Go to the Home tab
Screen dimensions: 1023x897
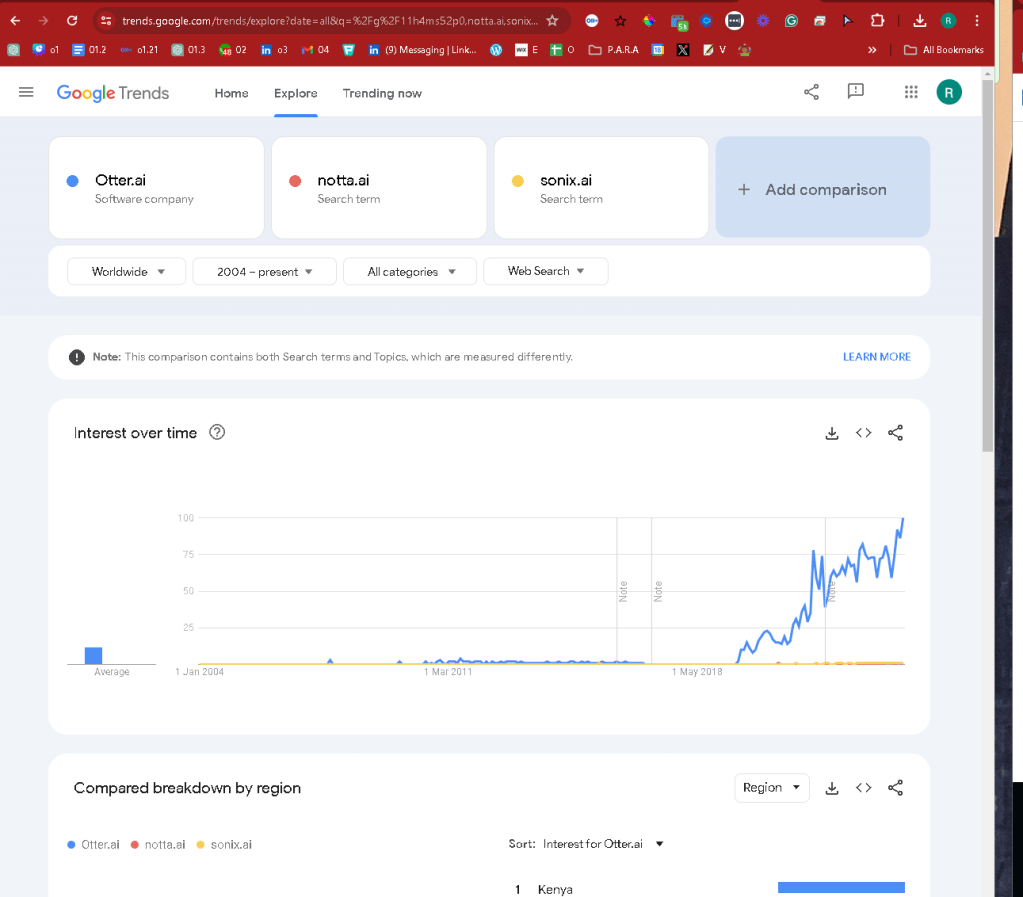click(x=232, y=93)
